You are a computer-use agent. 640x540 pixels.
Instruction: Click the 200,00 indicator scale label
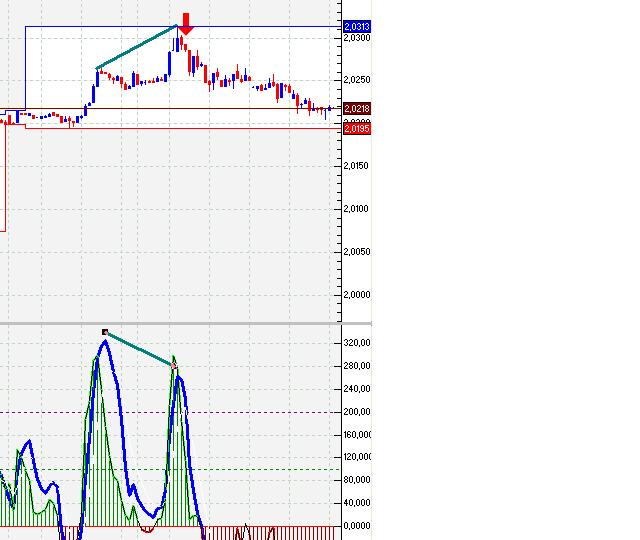[x=357, y=412]
